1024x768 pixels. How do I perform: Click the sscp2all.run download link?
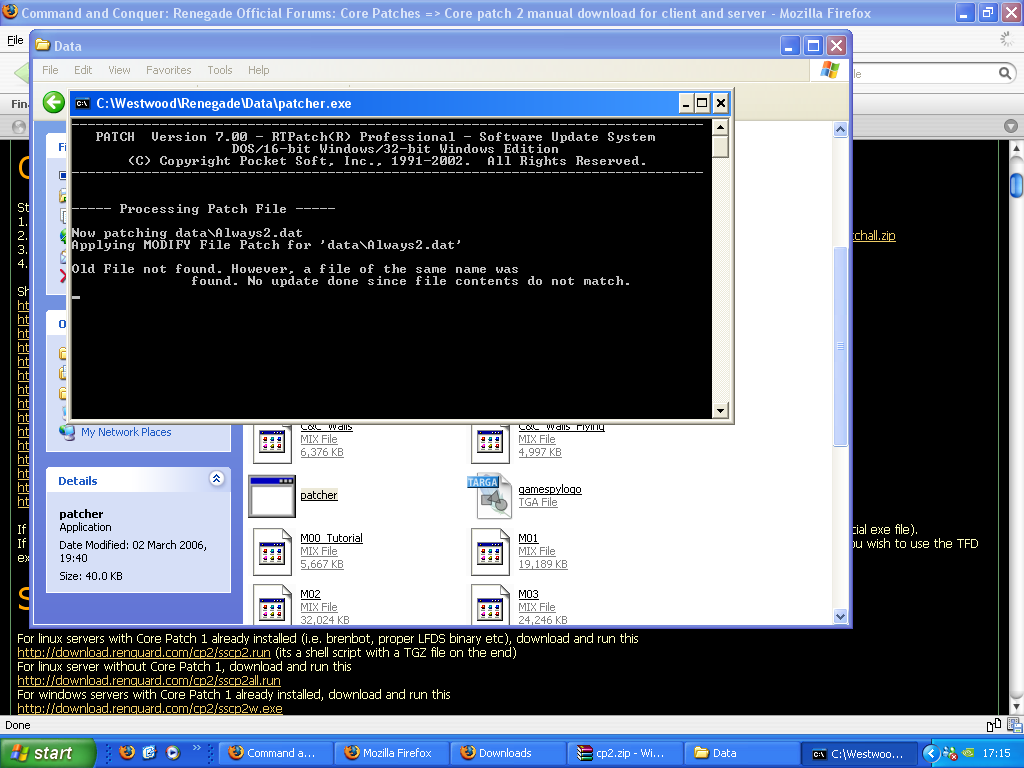[148, 680]
